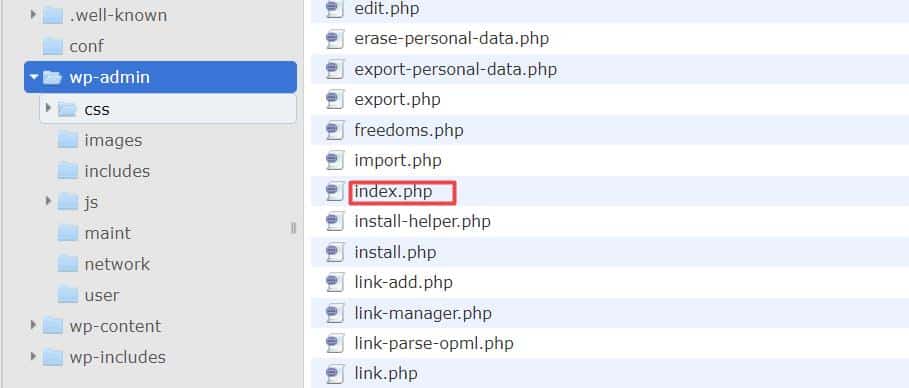909x388 pixels.
Task: Click the index.php file icon
Action: click(x=334, y=191)
